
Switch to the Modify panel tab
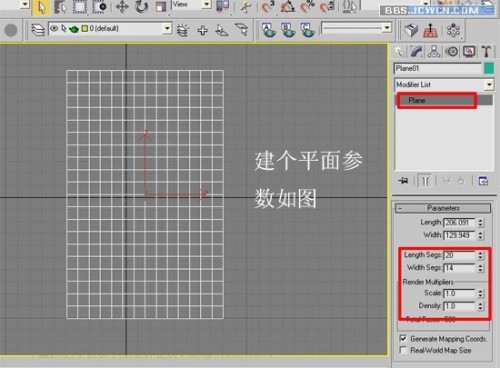(417, 52)
